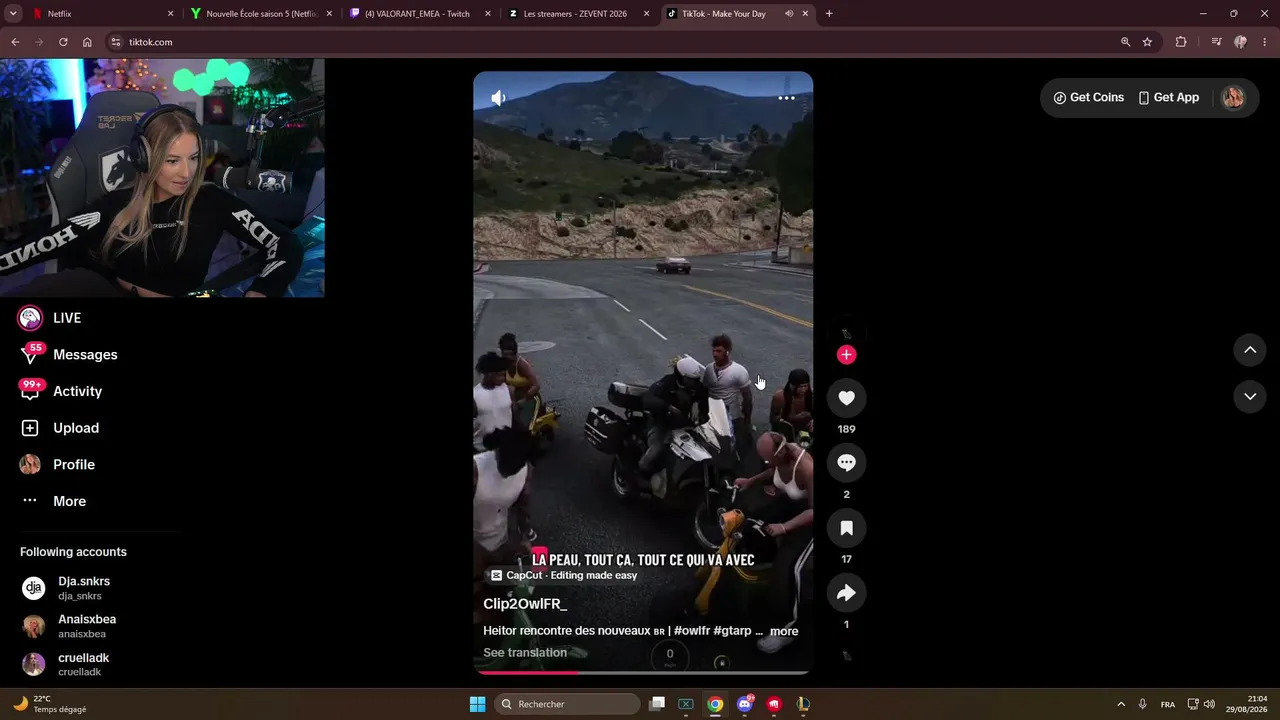
Task: Open the video's three-dot options menu
Action: tap(787, 98)
